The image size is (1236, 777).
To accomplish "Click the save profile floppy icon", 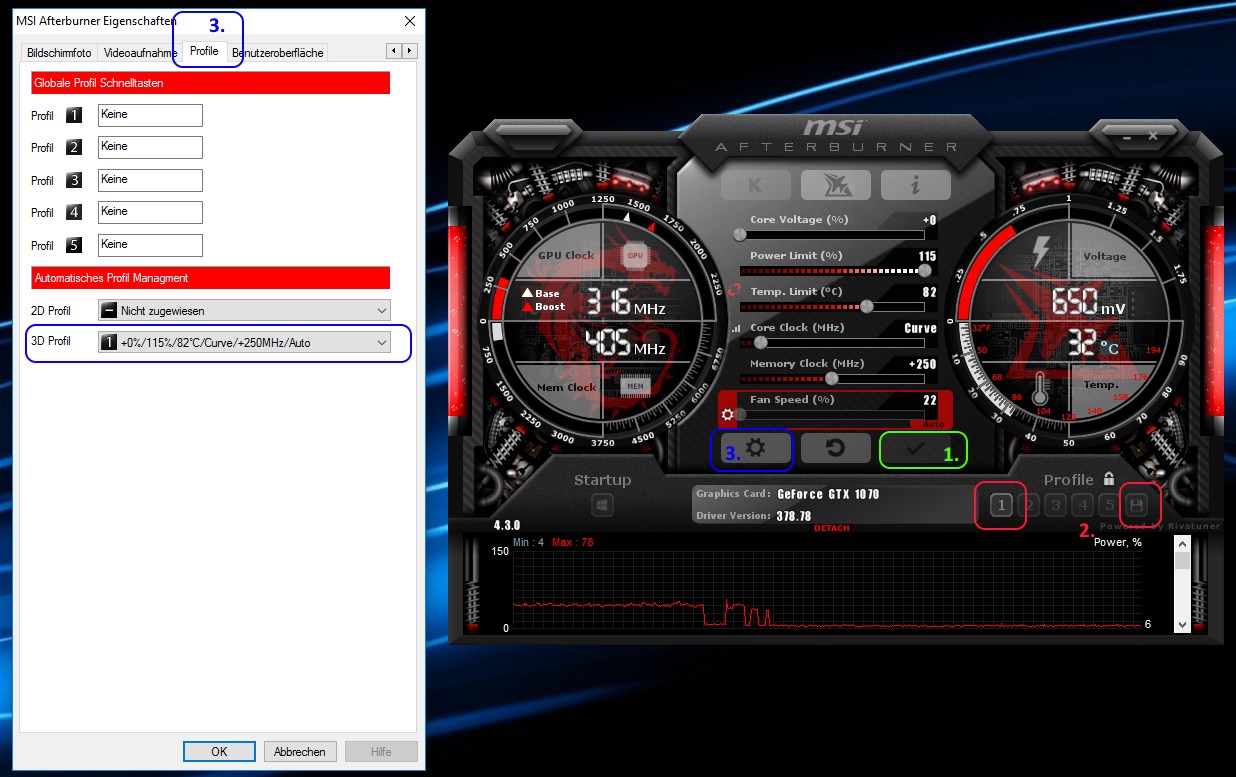I will [1137, 505].
